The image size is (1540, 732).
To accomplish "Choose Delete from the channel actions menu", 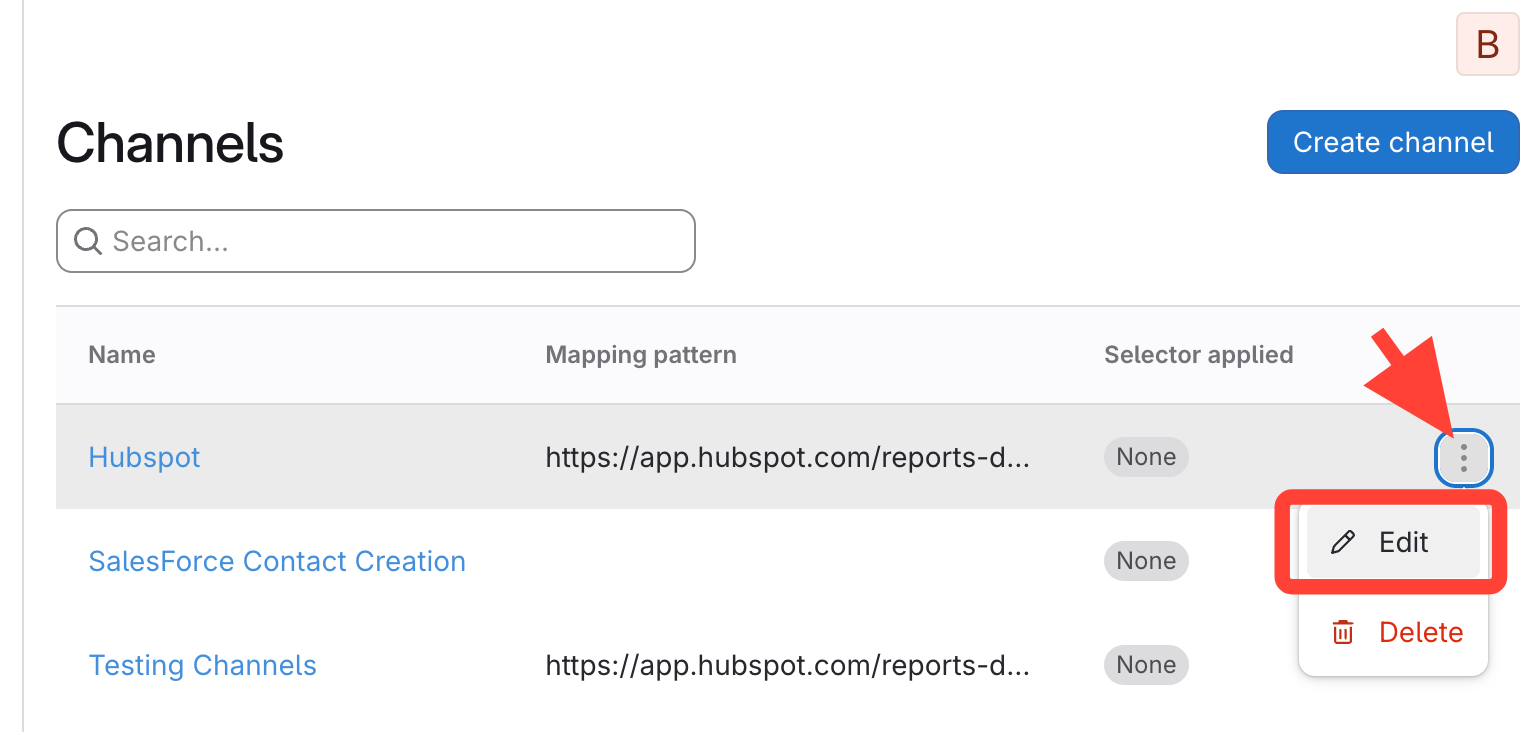I will [x=1420, y=632].
